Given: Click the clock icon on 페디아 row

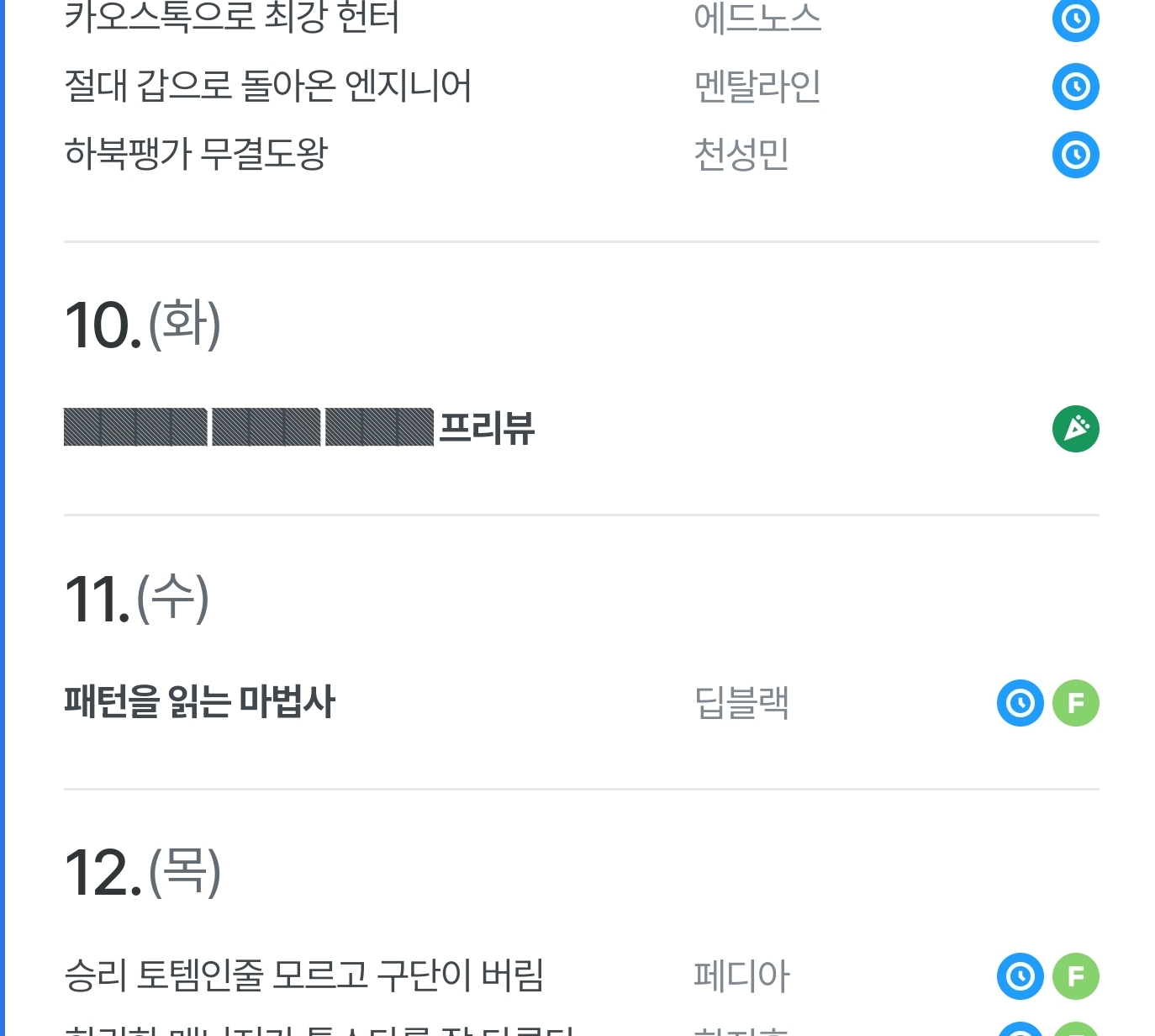Looking at the screenshot, I should pyautogui.click(x=1020, y=976).
